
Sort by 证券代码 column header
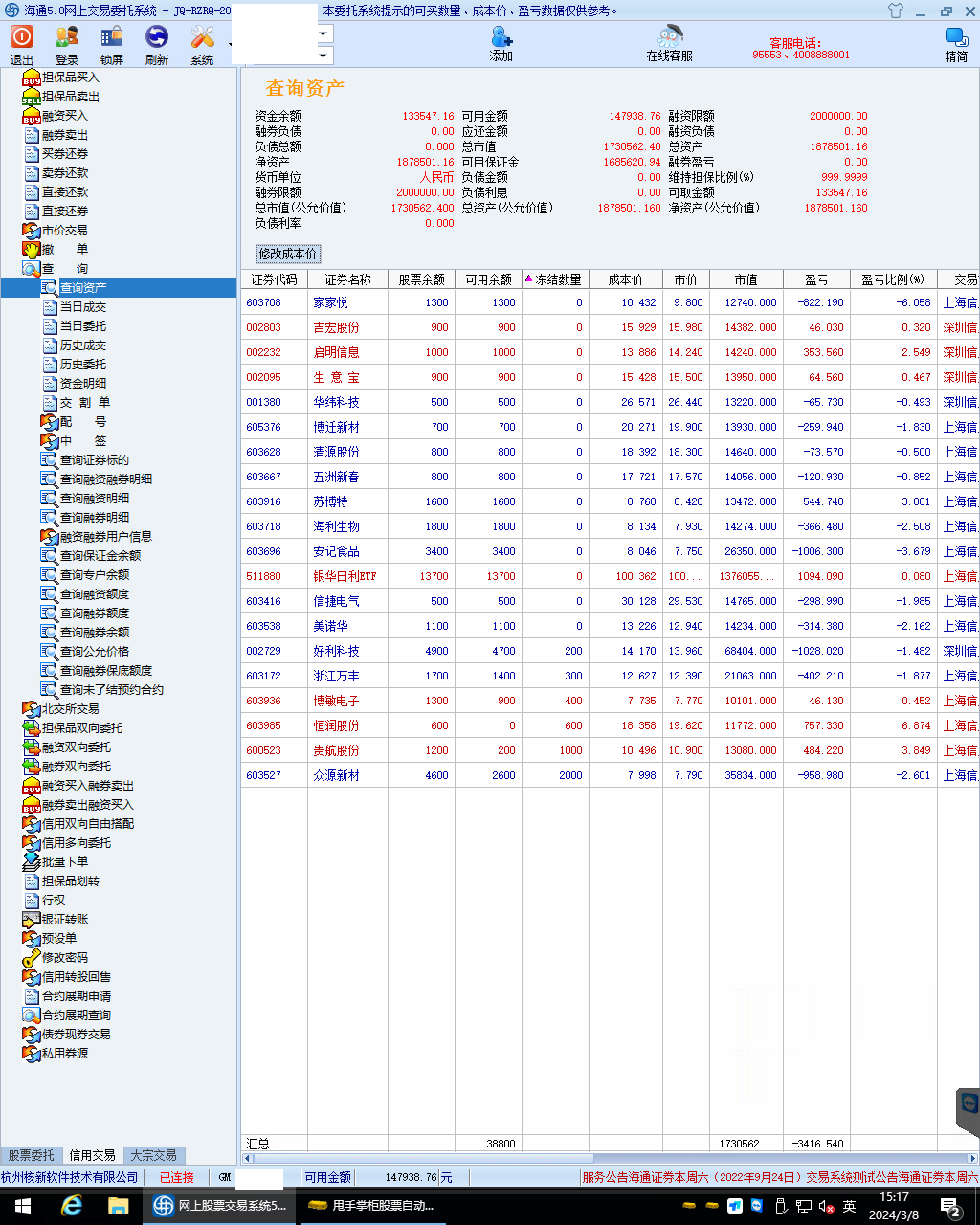[x=274, y=279]
